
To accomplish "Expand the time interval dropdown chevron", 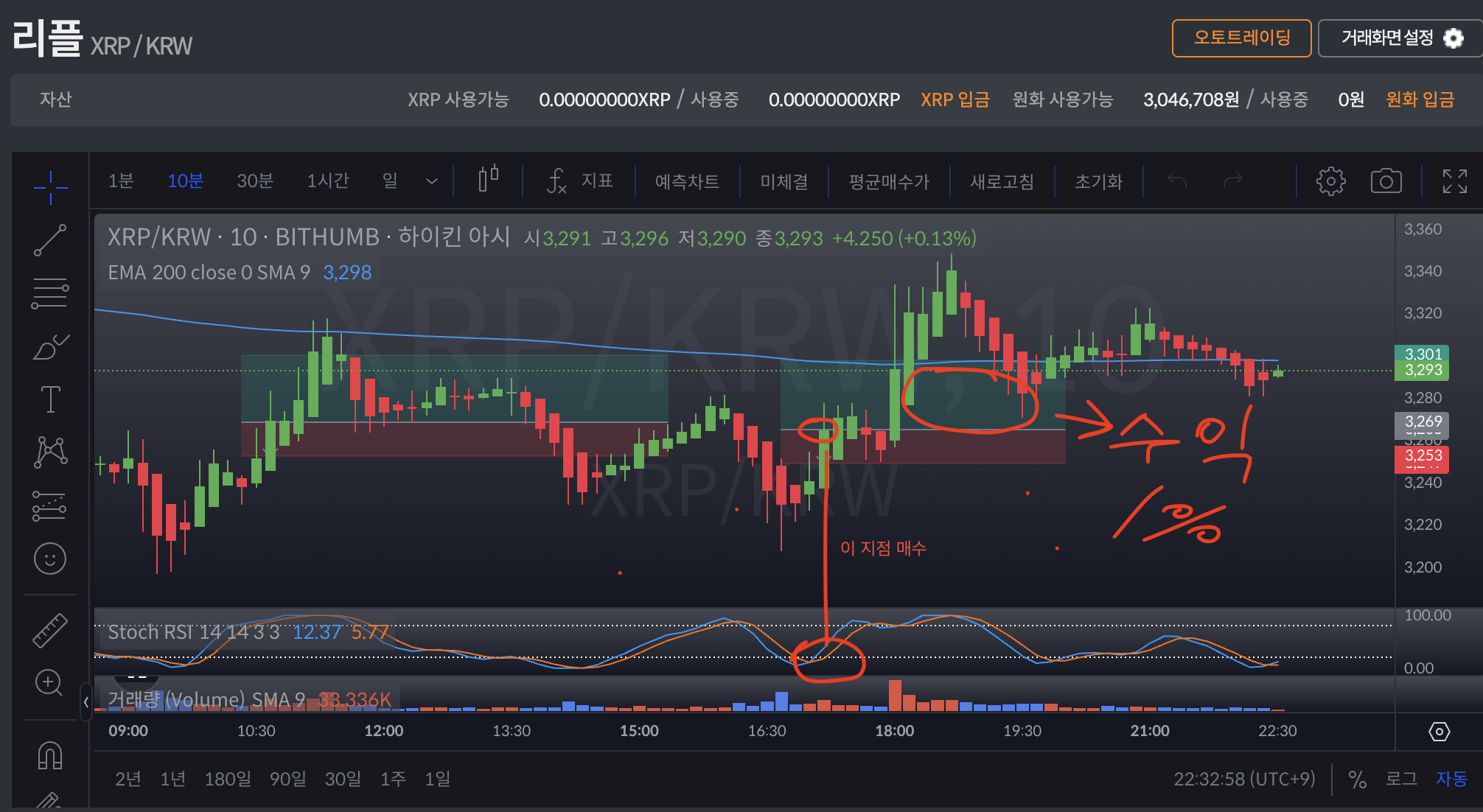I will (432, 181).
